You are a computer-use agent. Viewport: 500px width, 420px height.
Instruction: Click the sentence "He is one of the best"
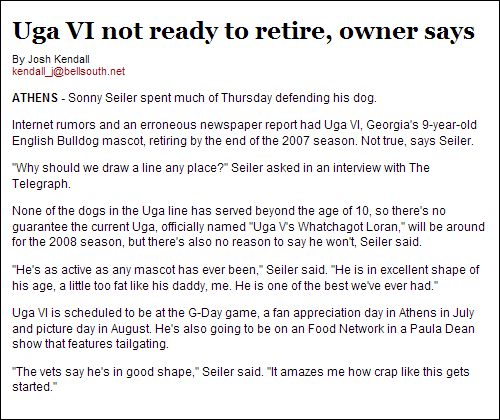pyautogui.click(x=336, y=286)
